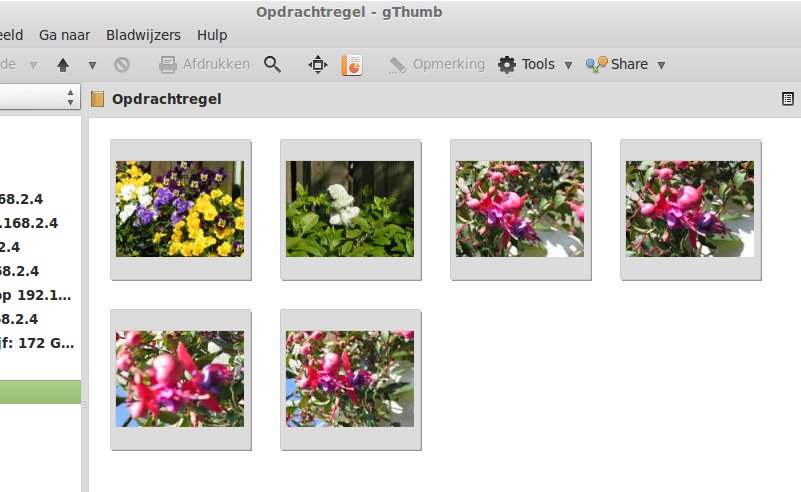Open the dropdown arrow next to the cut-off toolbar button
Image resolution: width=801 pixels, height=492 pixels.
(x=33, y=65)
